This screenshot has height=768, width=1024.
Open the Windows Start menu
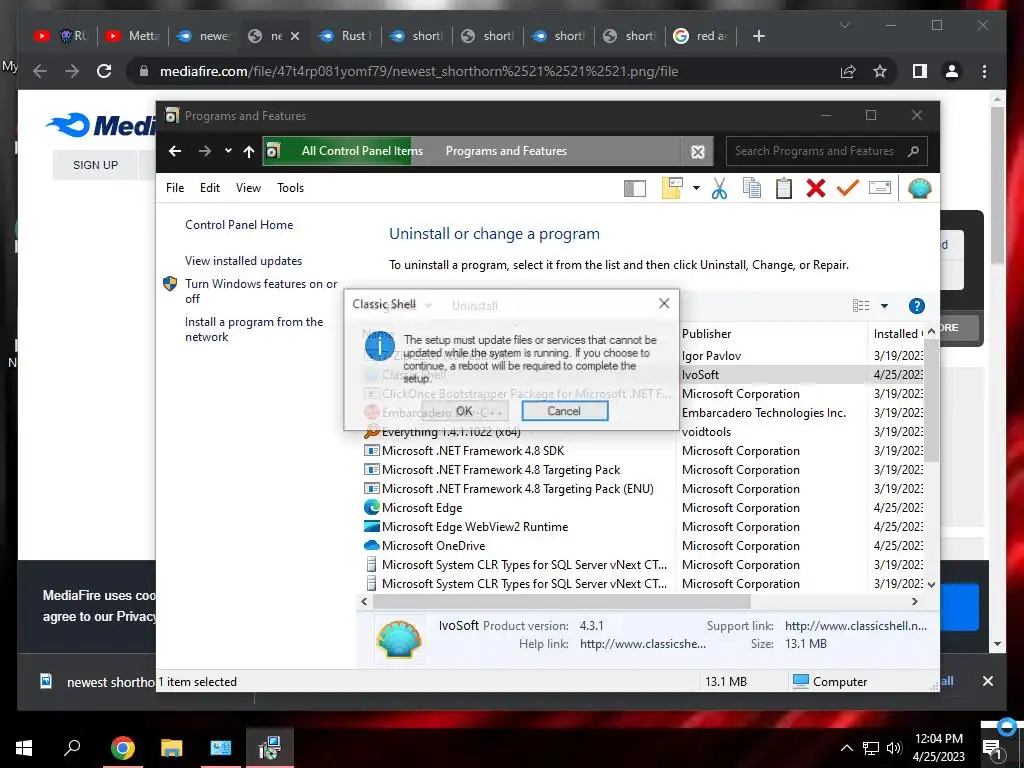[24, 748]
